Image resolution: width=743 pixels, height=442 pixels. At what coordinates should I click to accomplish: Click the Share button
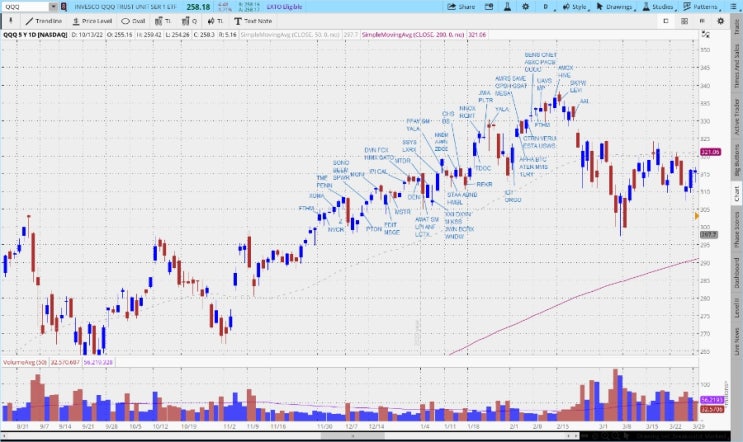[461, 7]
